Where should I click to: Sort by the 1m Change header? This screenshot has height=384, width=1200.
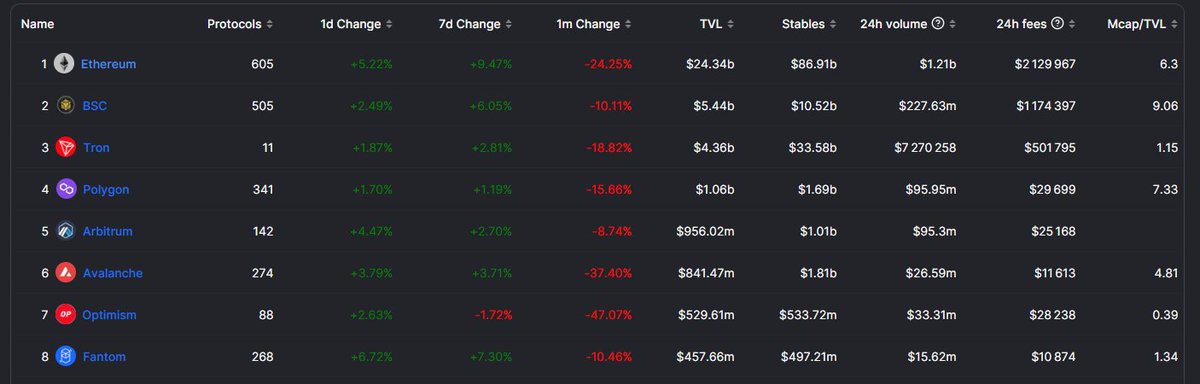point(594,23)
